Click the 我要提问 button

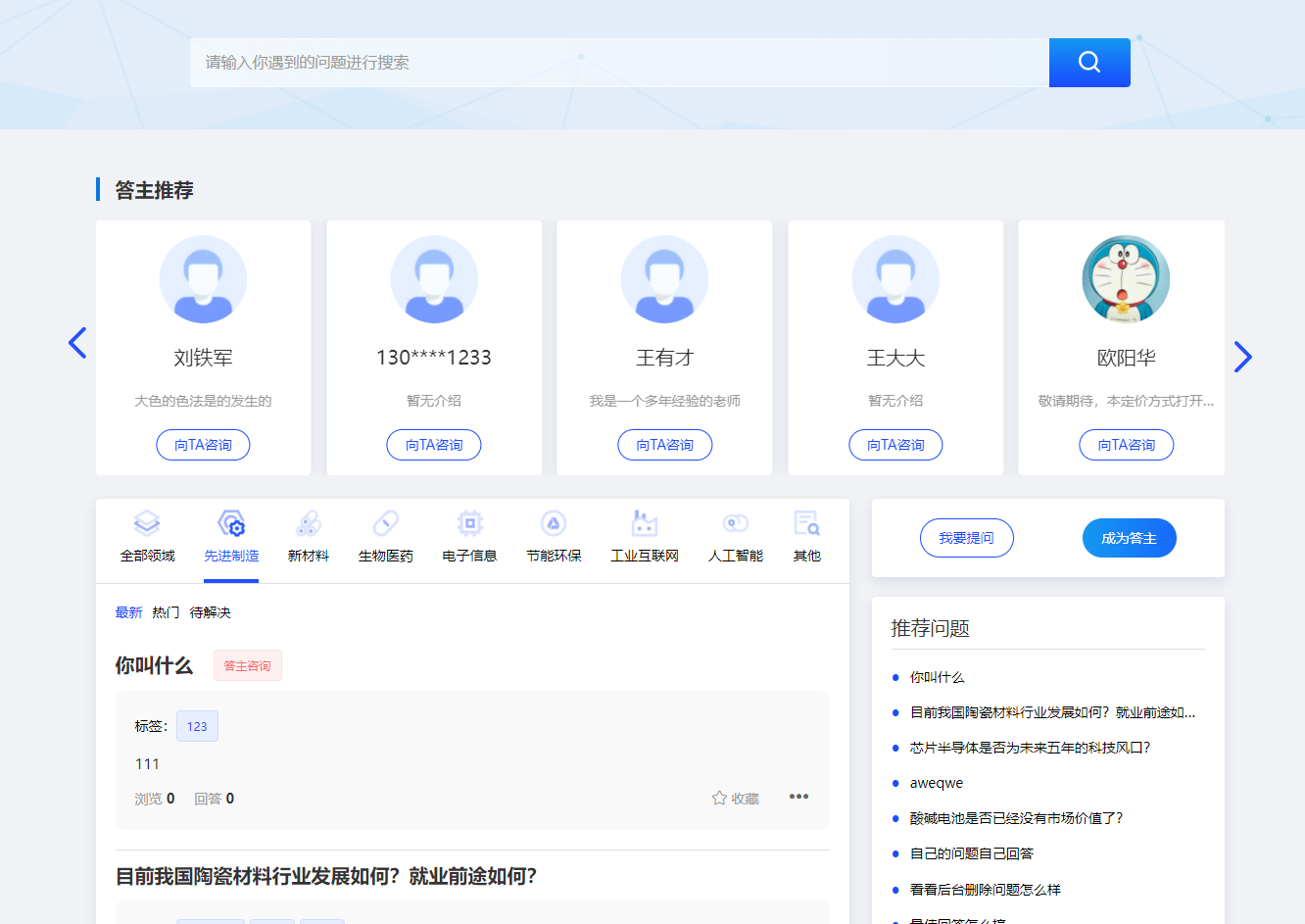click(x=966, y=538)
